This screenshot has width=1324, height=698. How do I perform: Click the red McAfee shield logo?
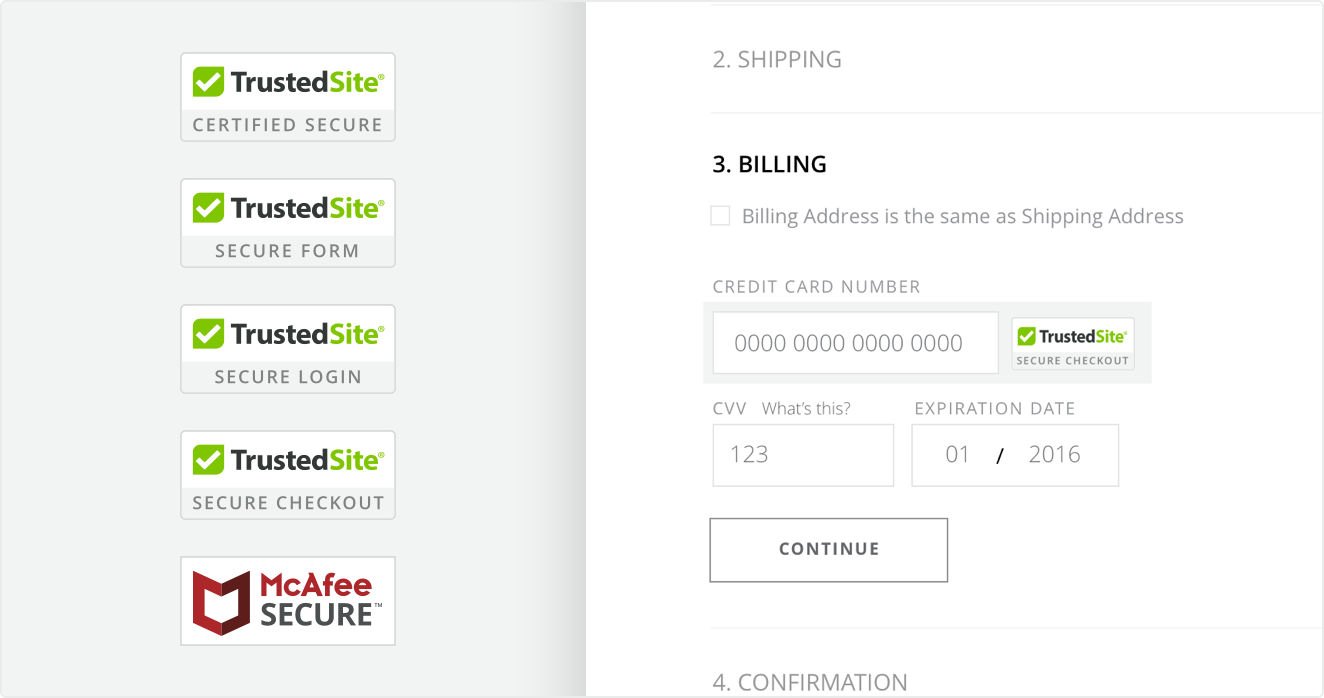[x=221, y=602]
